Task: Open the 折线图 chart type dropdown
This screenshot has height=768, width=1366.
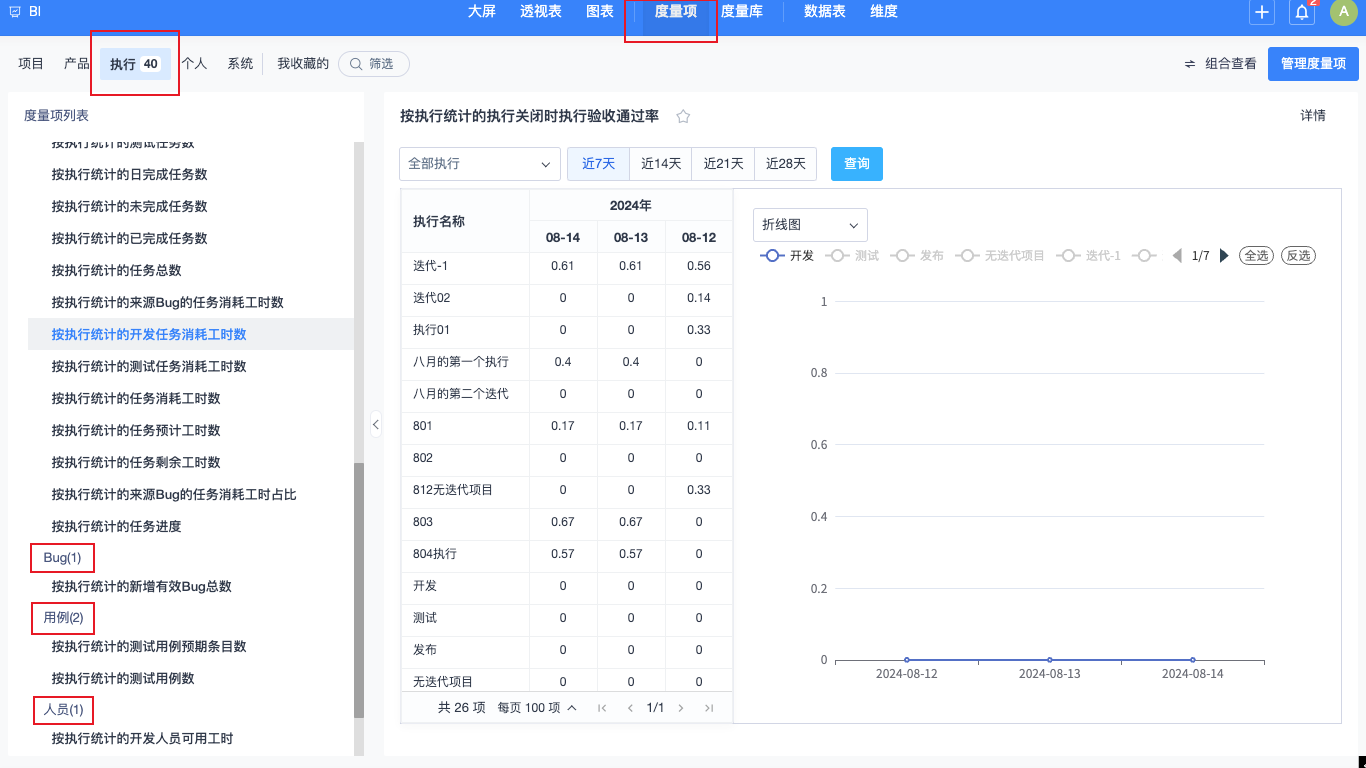Action: (810, 225)
